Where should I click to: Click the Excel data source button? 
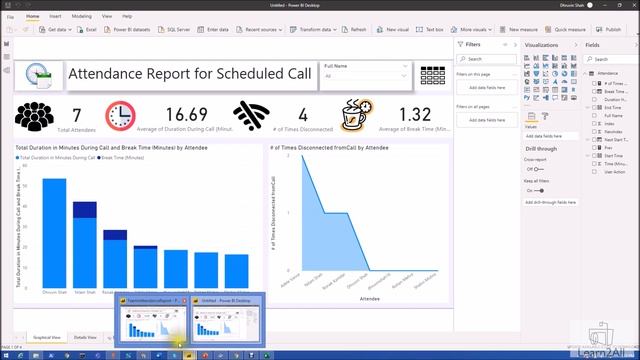click(x=87, y=30)
